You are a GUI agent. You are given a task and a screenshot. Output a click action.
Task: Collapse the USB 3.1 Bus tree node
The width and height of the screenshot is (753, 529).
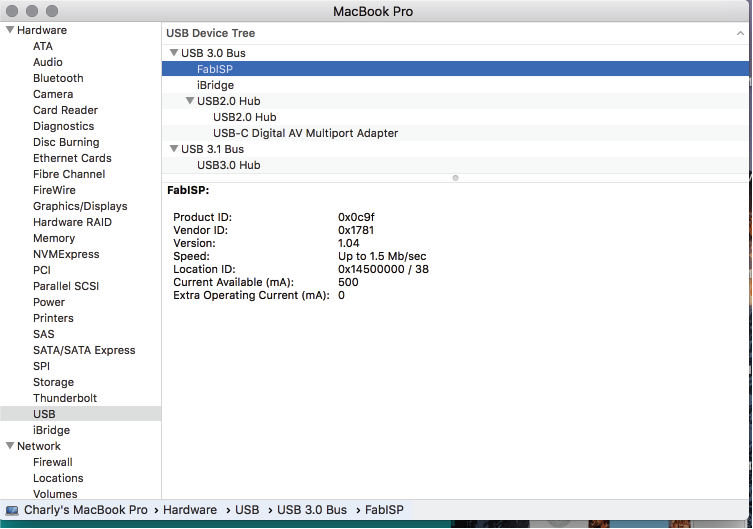(174, 149)
